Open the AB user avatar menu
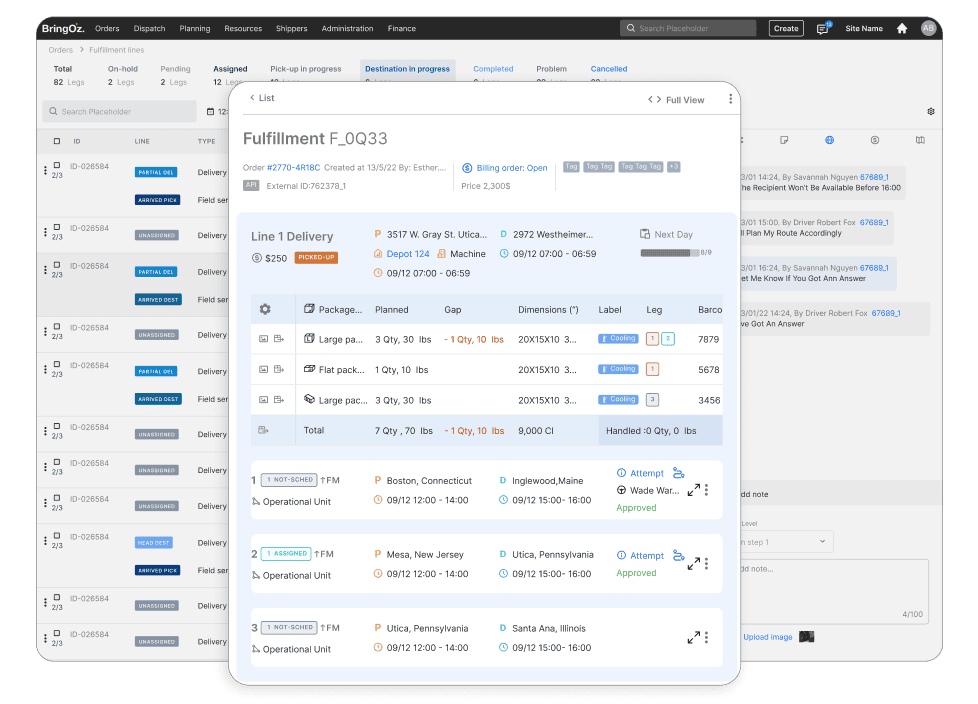 (x=929, y=28)
